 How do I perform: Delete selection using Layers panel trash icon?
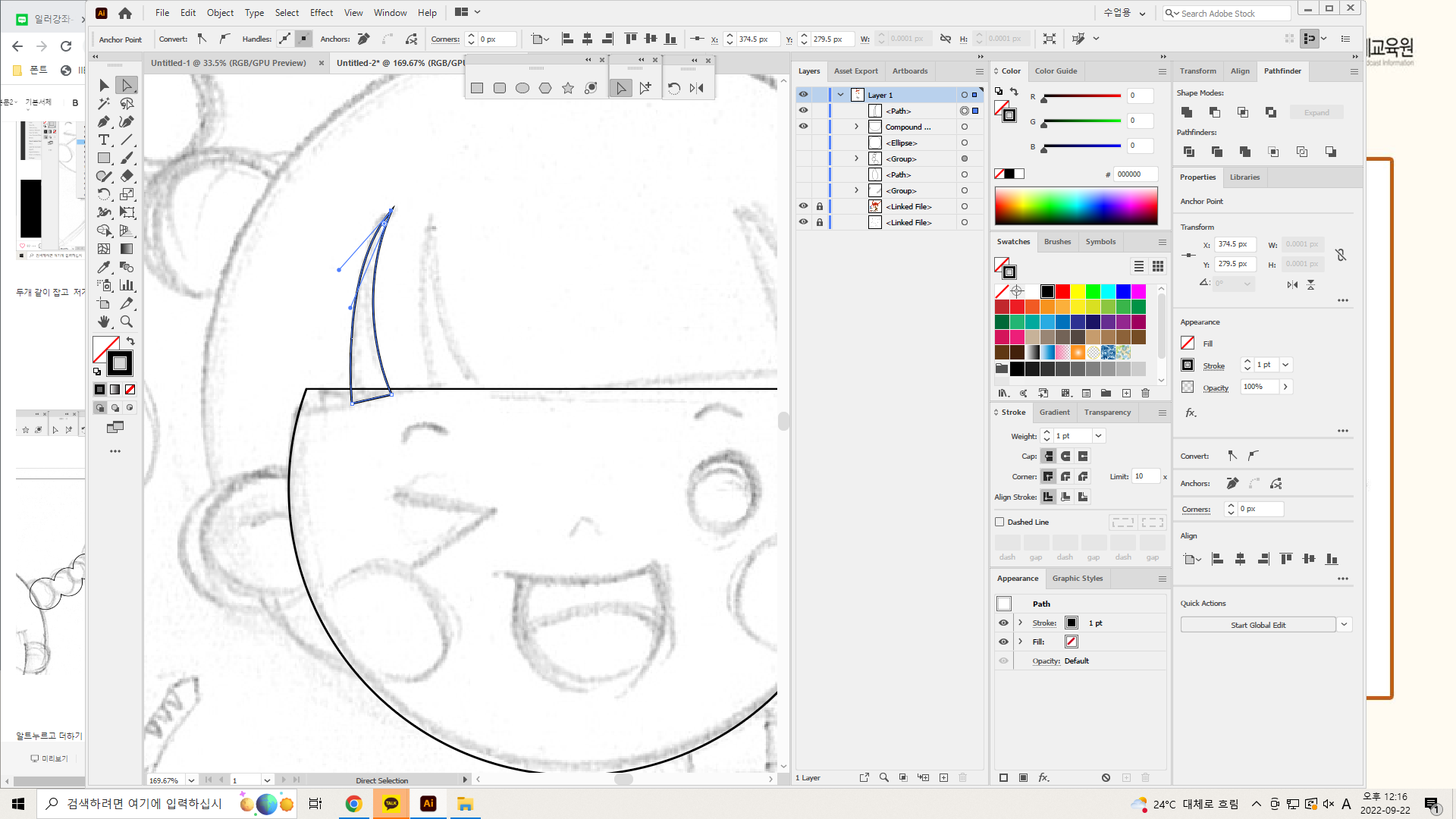click(x=962, y=777)
